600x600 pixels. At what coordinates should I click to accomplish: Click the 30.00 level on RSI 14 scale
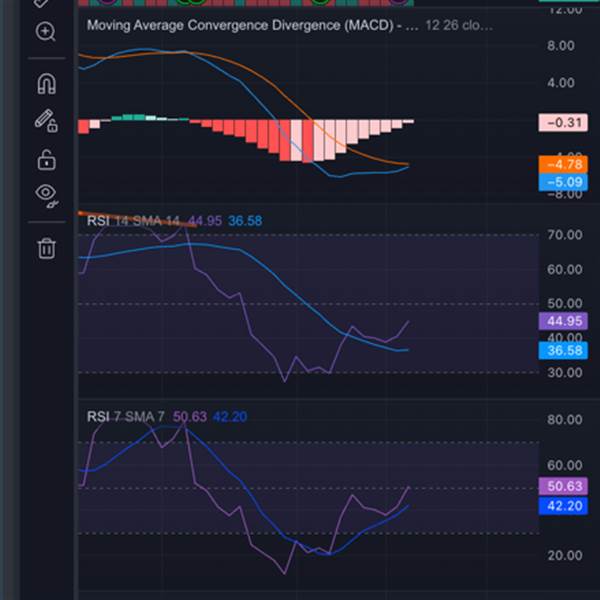[565, 373]
